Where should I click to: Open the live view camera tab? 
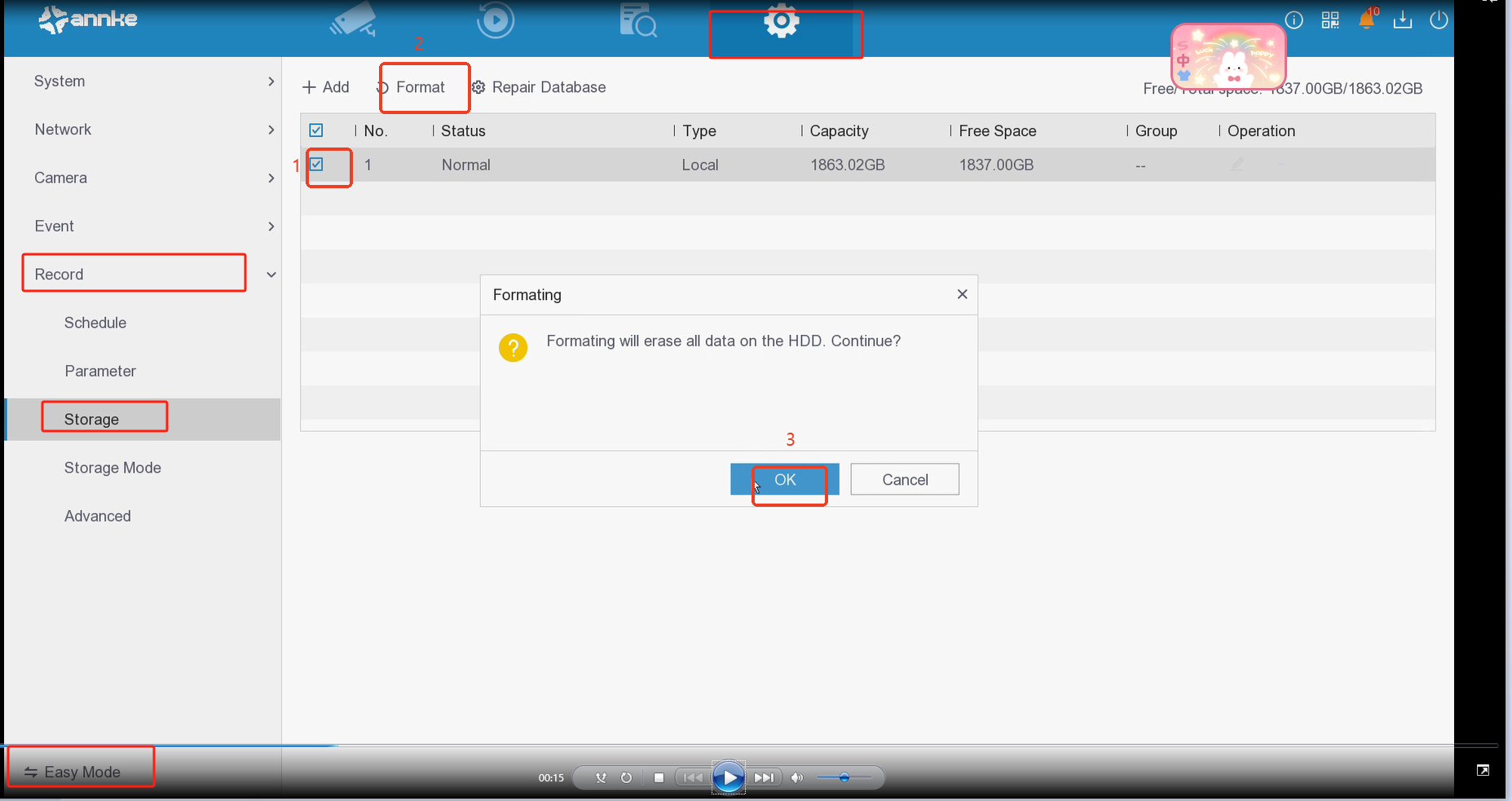coord(353,20)
